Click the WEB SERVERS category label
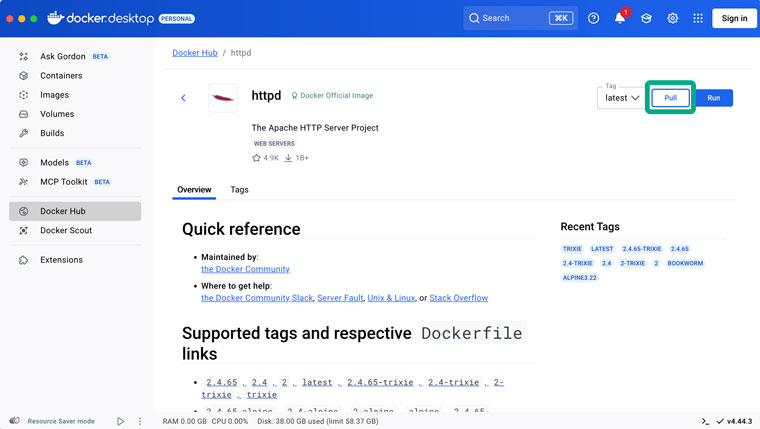Viewport: 760px width, 429px height. 274,143
